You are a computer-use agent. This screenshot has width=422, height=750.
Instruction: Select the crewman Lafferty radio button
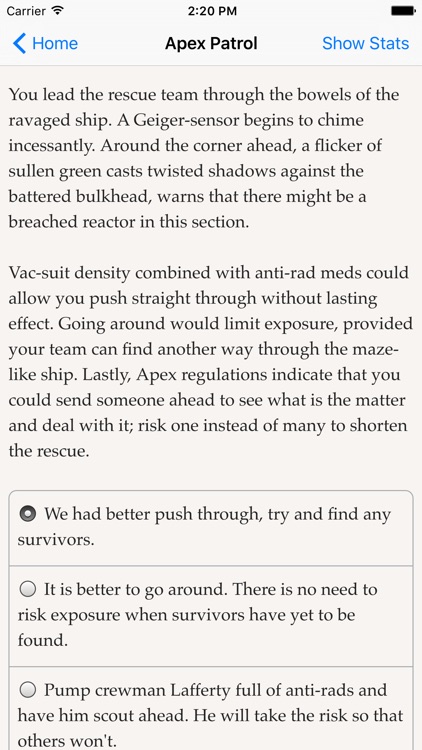(x=28, y=690)
